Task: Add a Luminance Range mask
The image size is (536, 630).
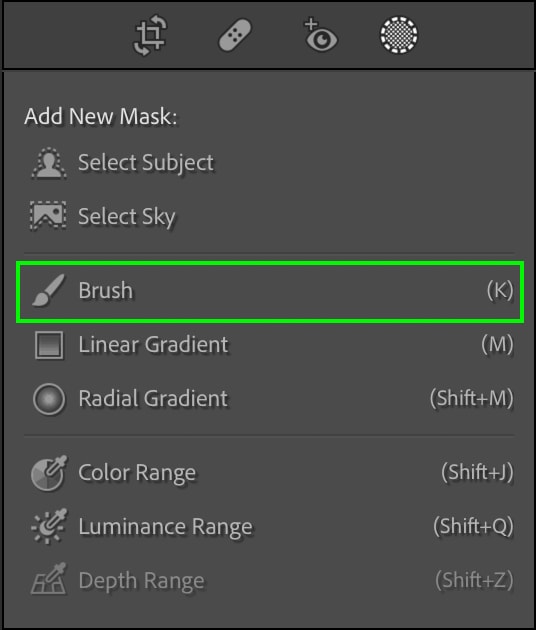Action: [268, 527]
